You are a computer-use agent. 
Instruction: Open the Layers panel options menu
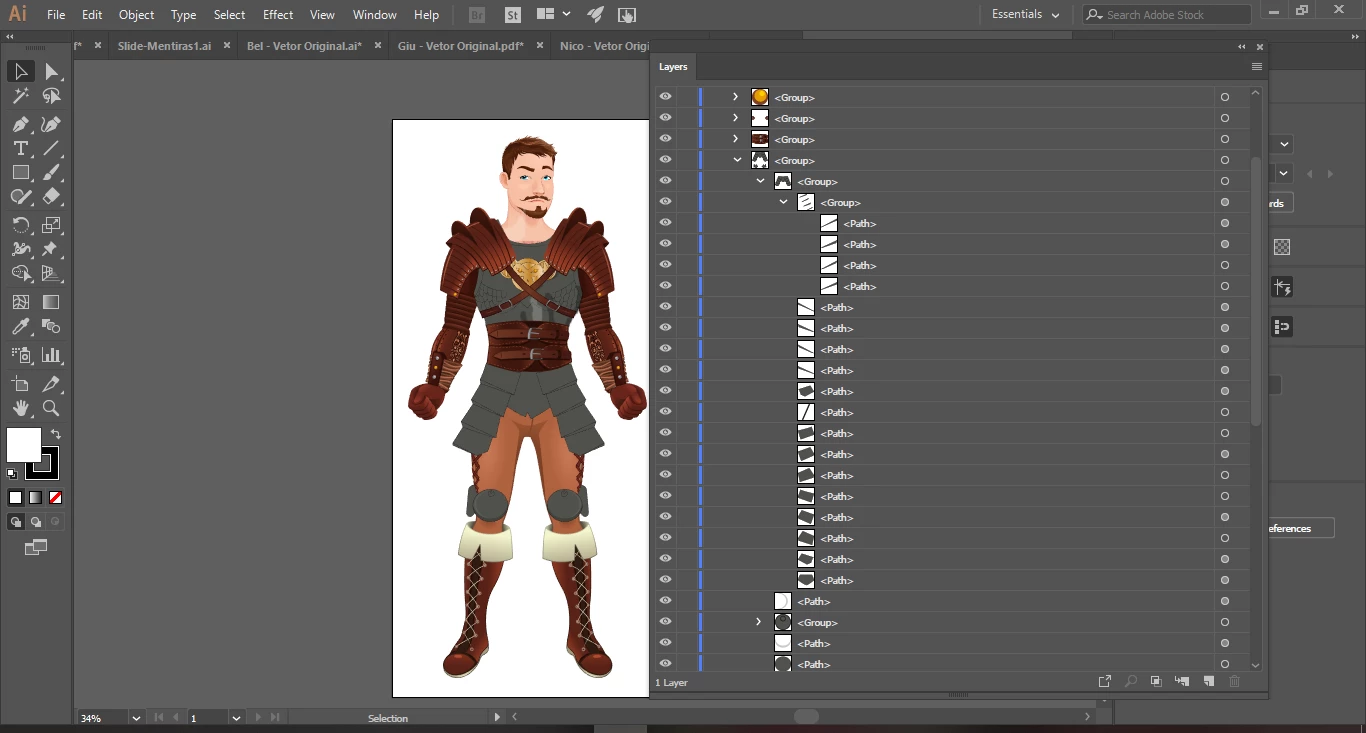click(1256, 67)
